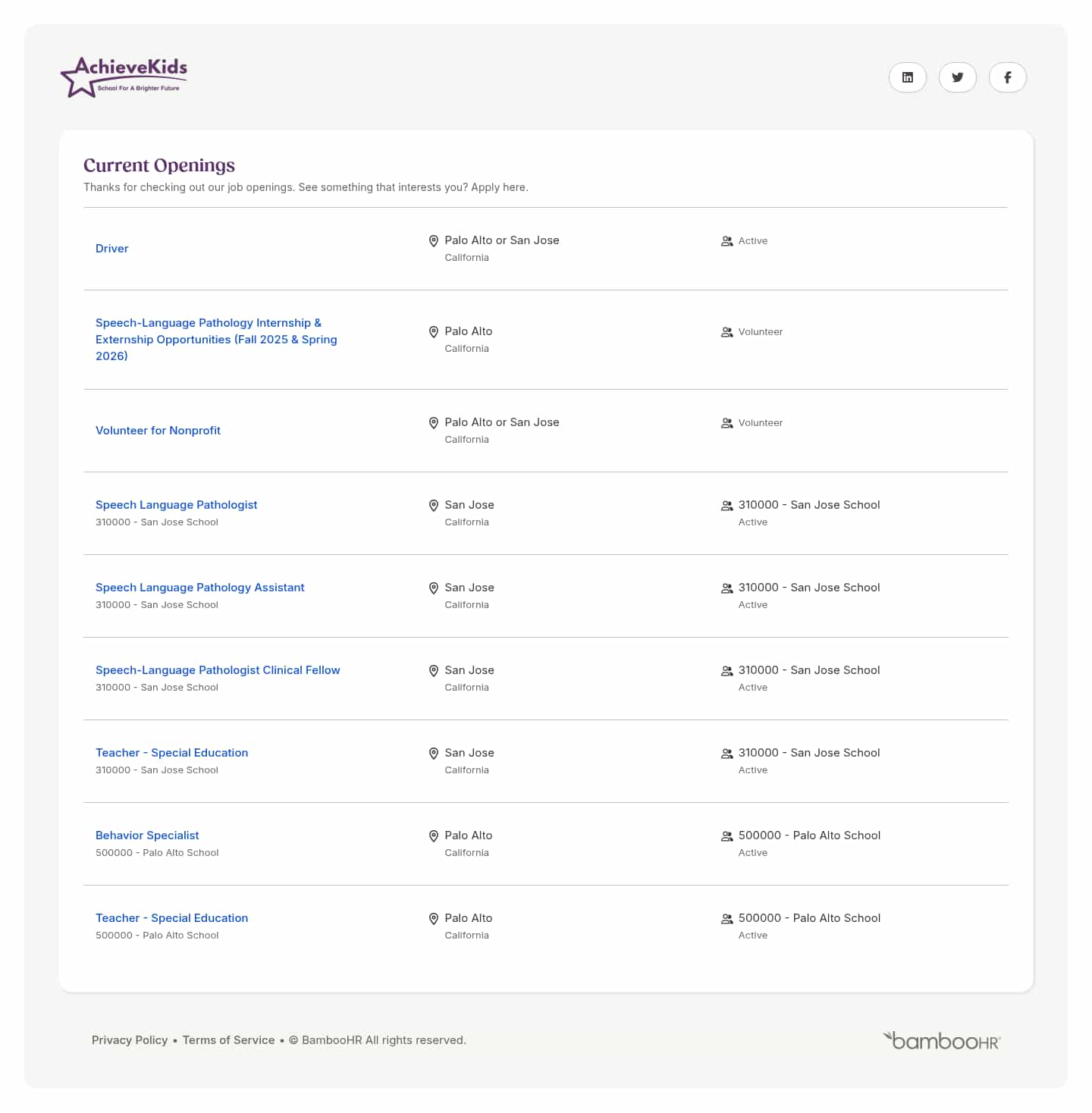The height and width of the screenshot is (1113, 1092).
Task: Click department icon in Behavior Specialist row
Action: point(726,836)
